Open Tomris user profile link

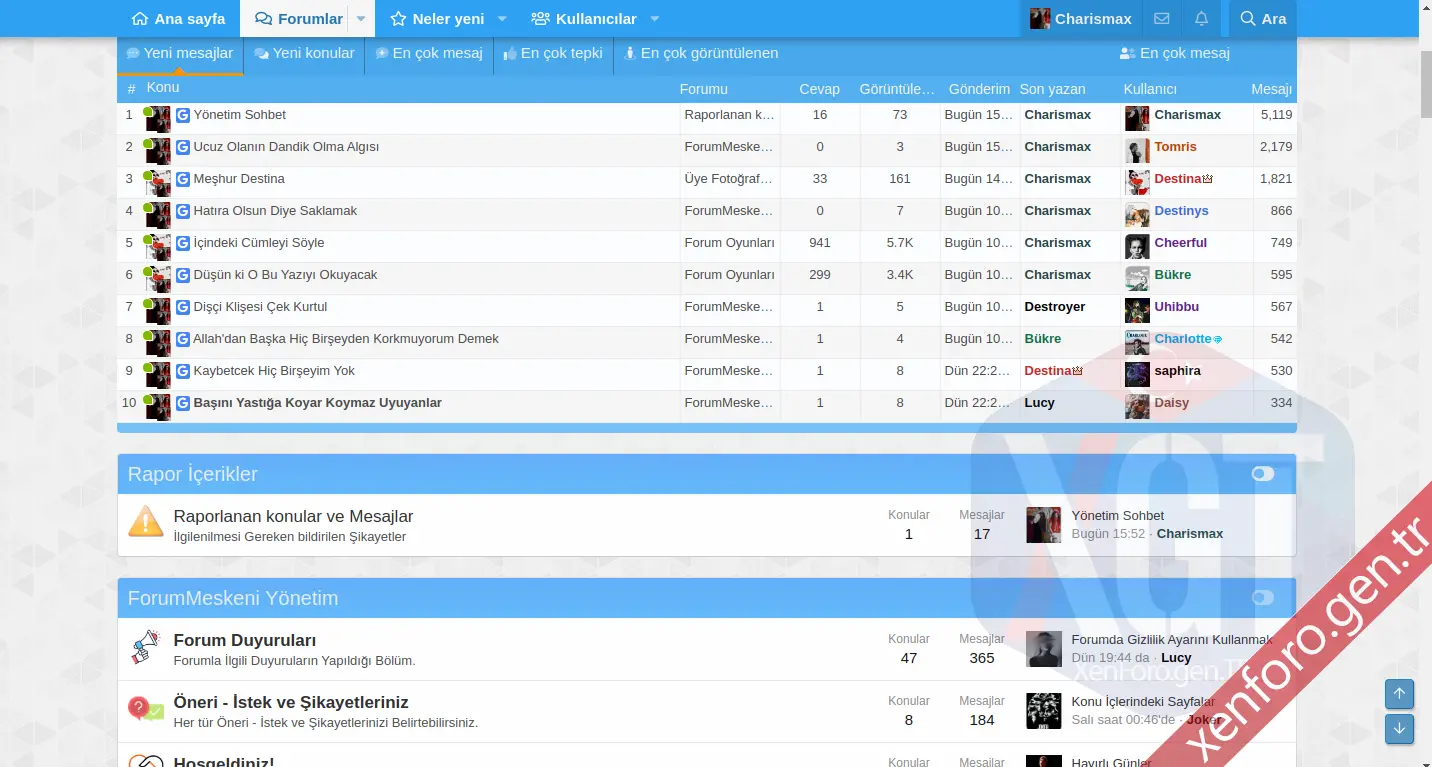[x=1175, y=147]
